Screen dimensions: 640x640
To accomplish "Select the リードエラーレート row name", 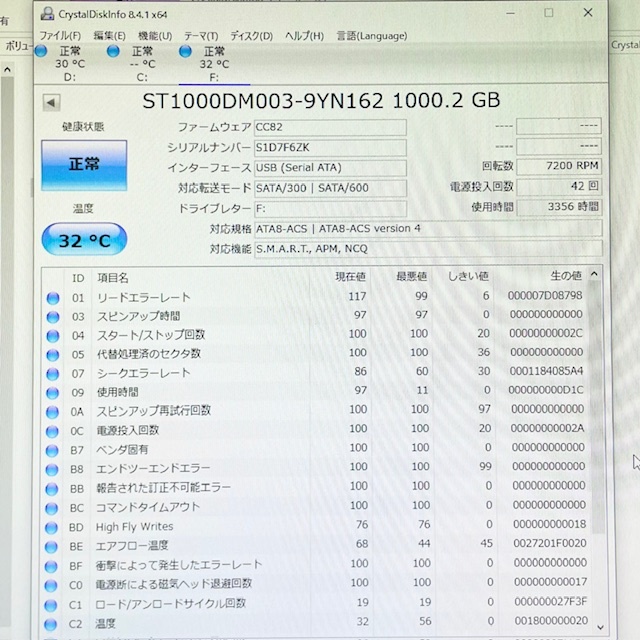I will coord(144,298).
